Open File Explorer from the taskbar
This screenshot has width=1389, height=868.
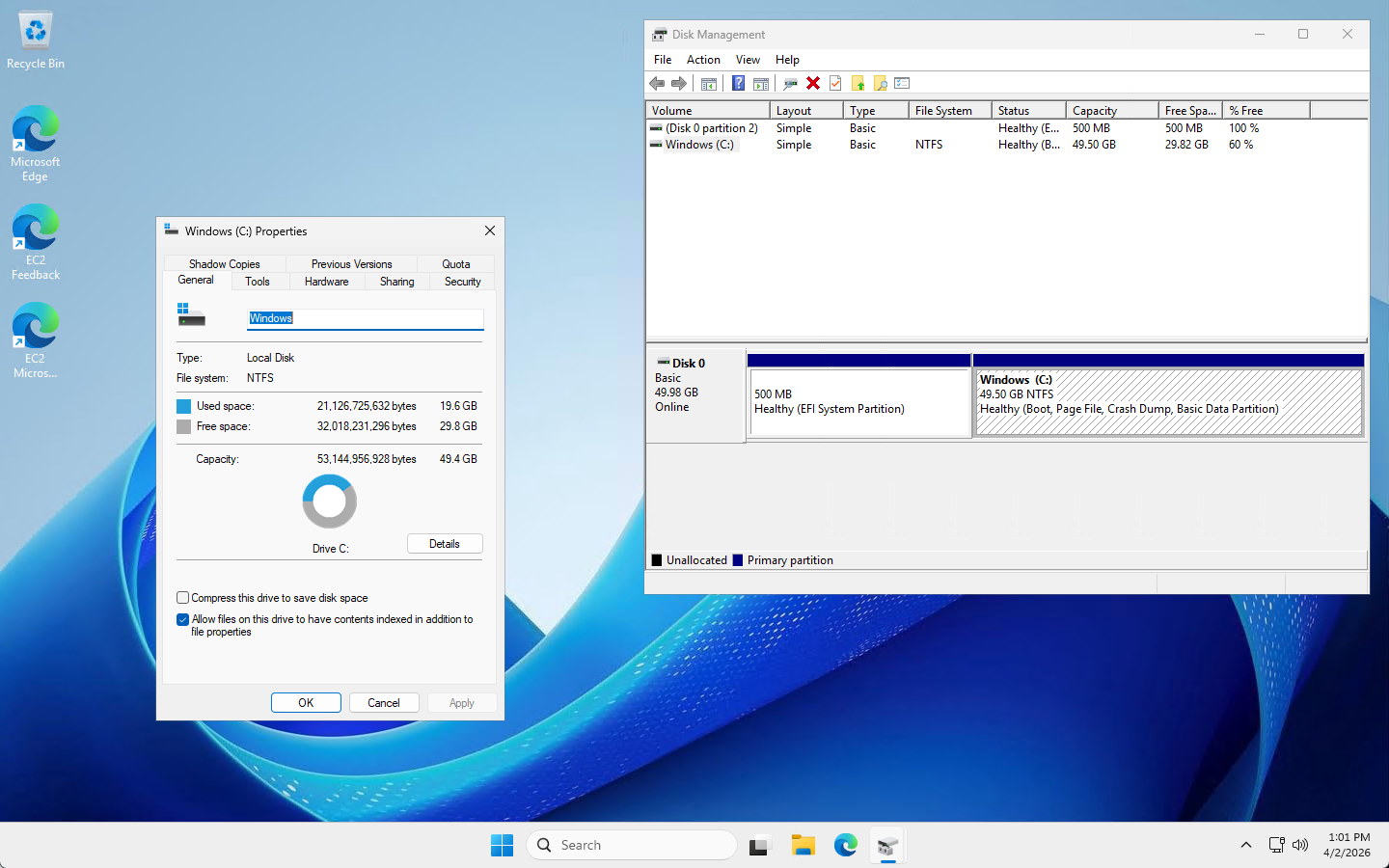click(x=803, y=846)
